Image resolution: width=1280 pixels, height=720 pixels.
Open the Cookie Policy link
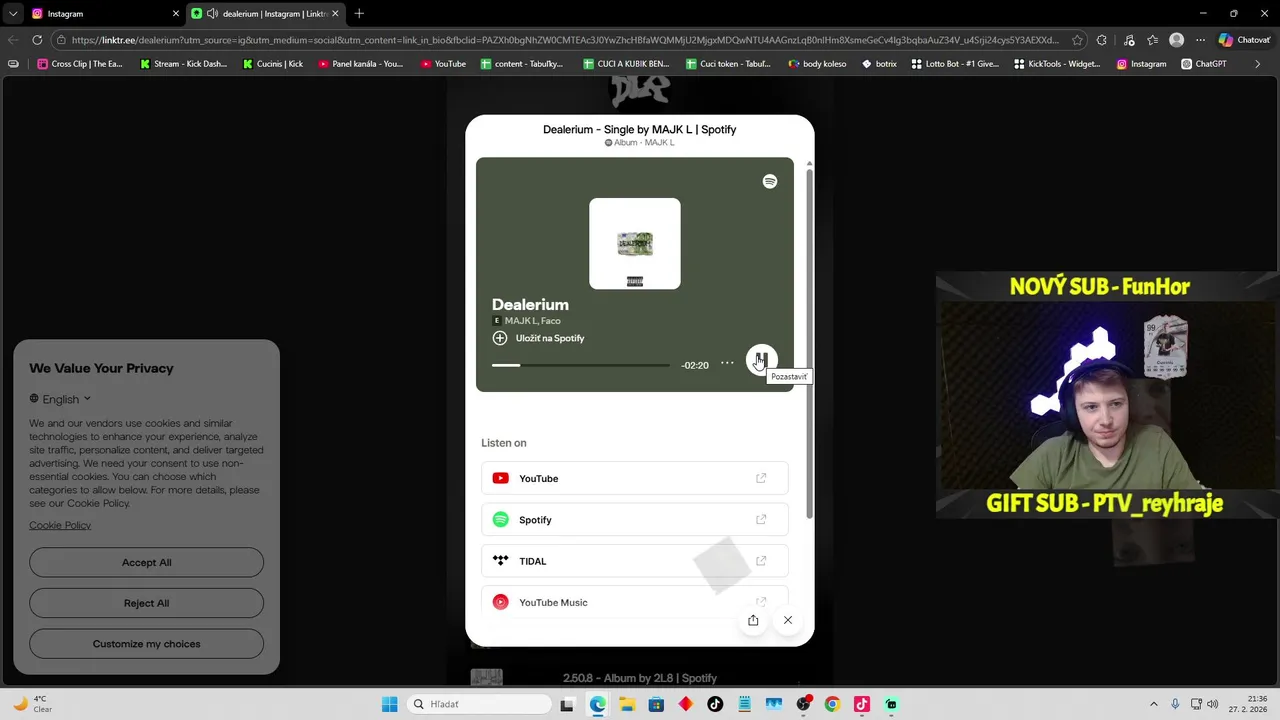(60, 525)
